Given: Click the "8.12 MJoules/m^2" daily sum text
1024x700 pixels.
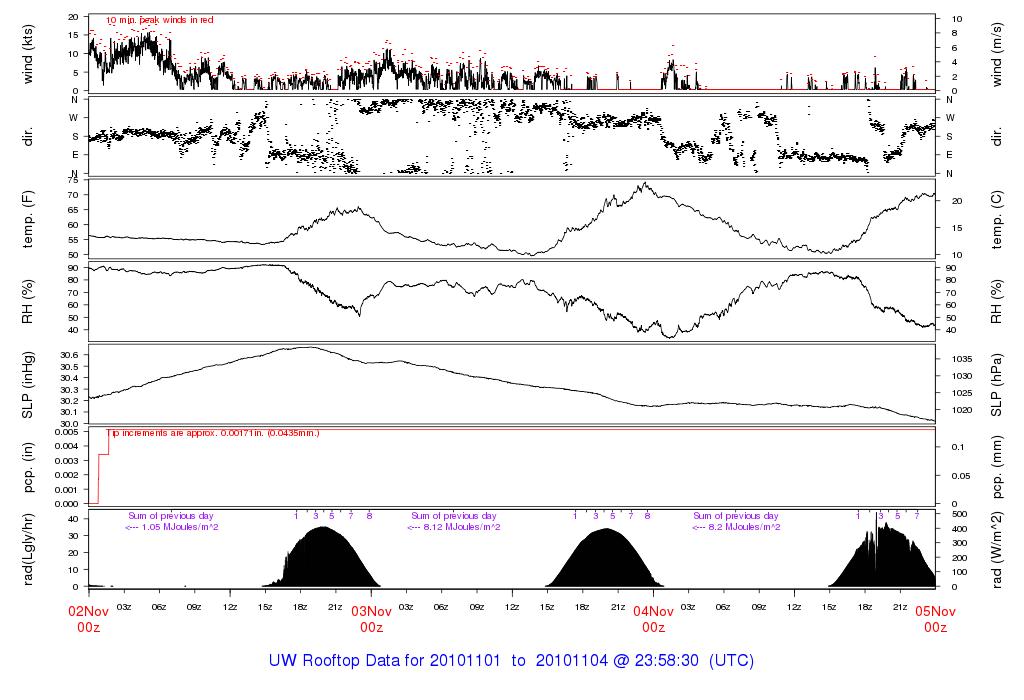Looking at the screenshot, I should tap(462, 527).
